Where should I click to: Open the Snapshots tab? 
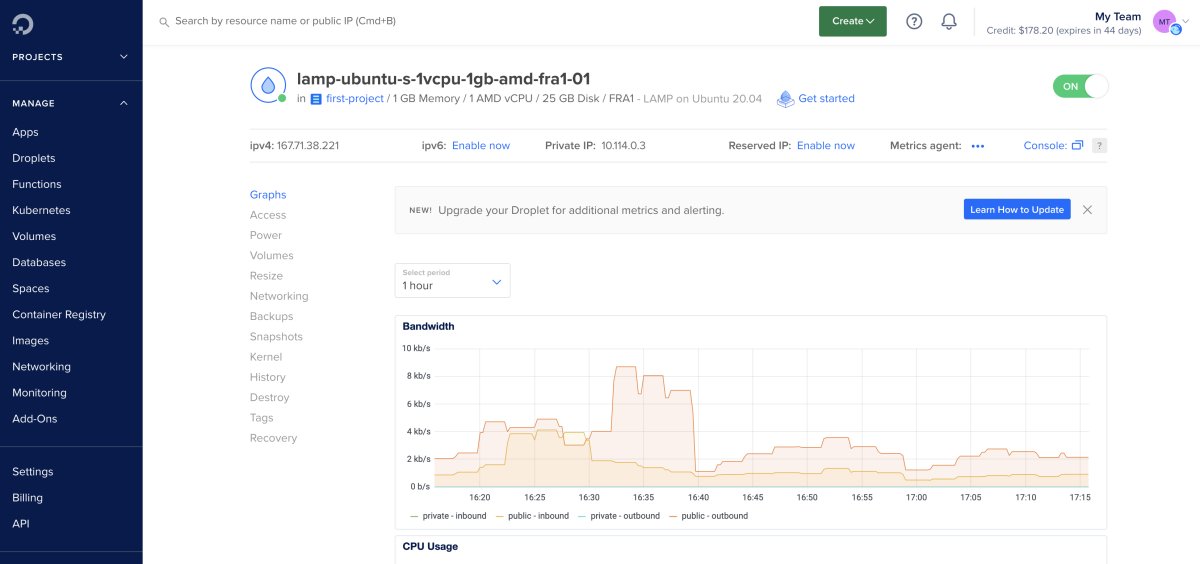tap(276, 337)
